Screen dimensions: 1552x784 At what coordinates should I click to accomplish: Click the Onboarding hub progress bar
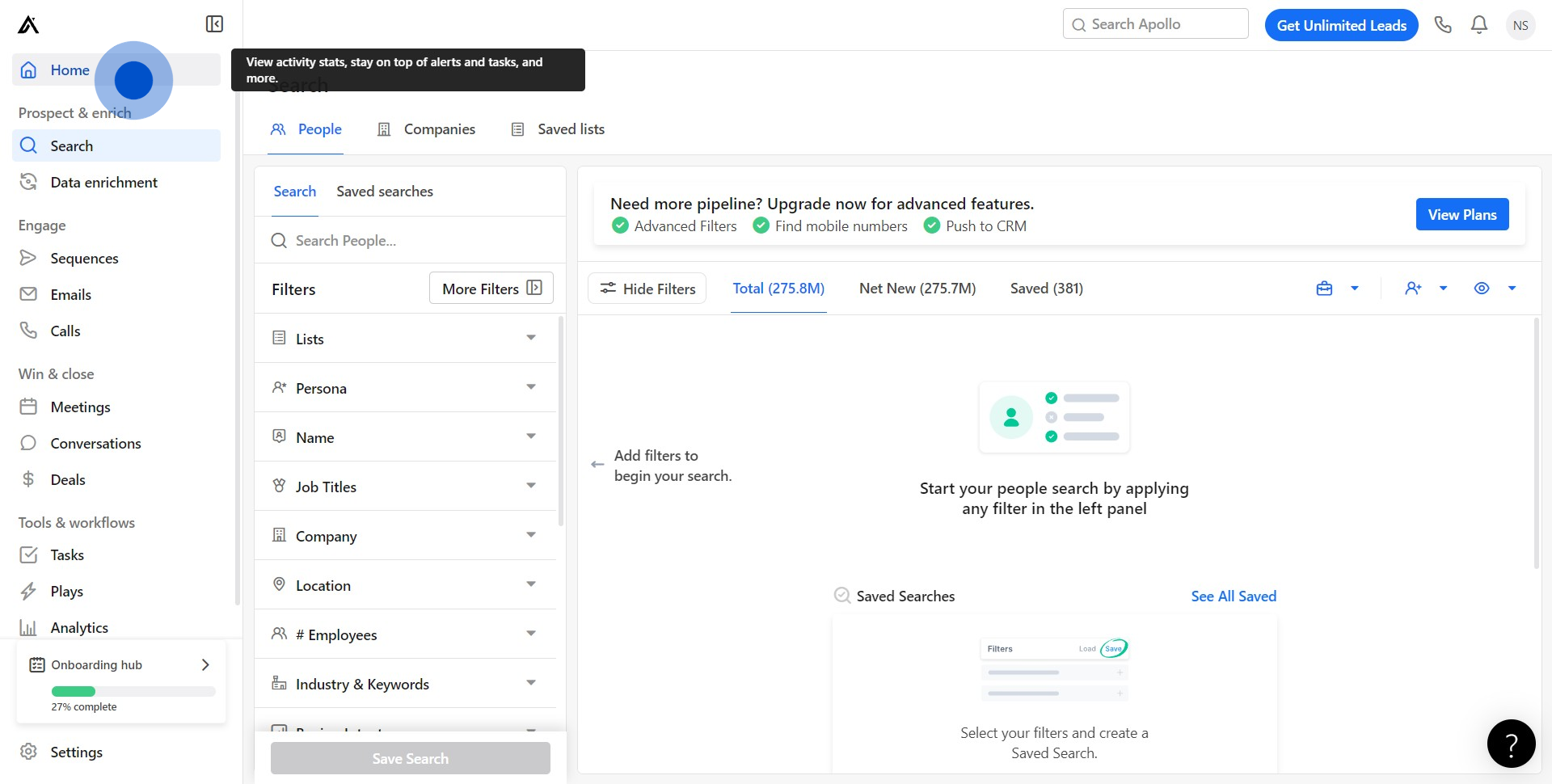point(133,691)
